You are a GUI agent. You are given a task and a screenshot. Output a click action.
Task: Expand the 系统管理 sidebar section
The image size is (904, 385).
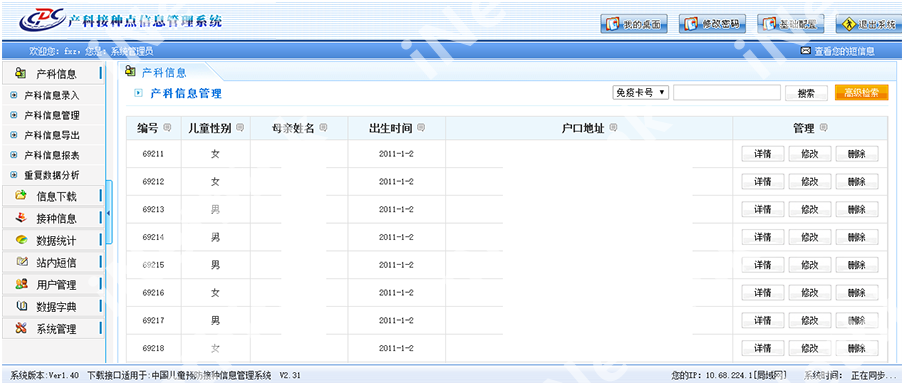click(53, 330)
